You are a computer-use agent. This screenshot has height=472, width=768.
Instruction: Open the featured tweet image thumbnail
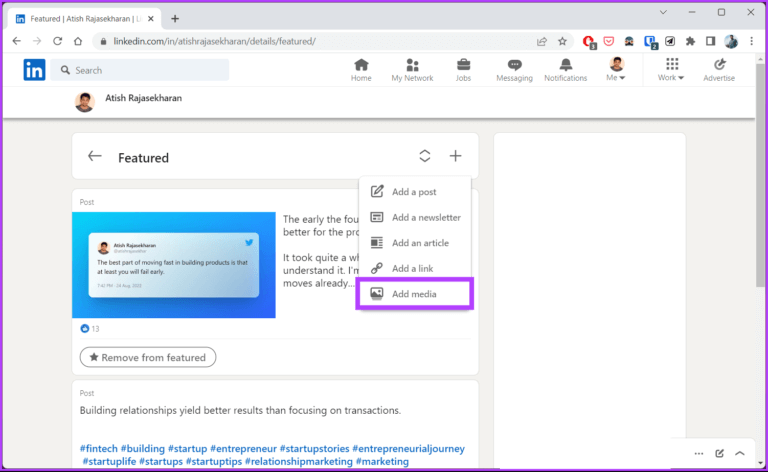tap(174, 265)
